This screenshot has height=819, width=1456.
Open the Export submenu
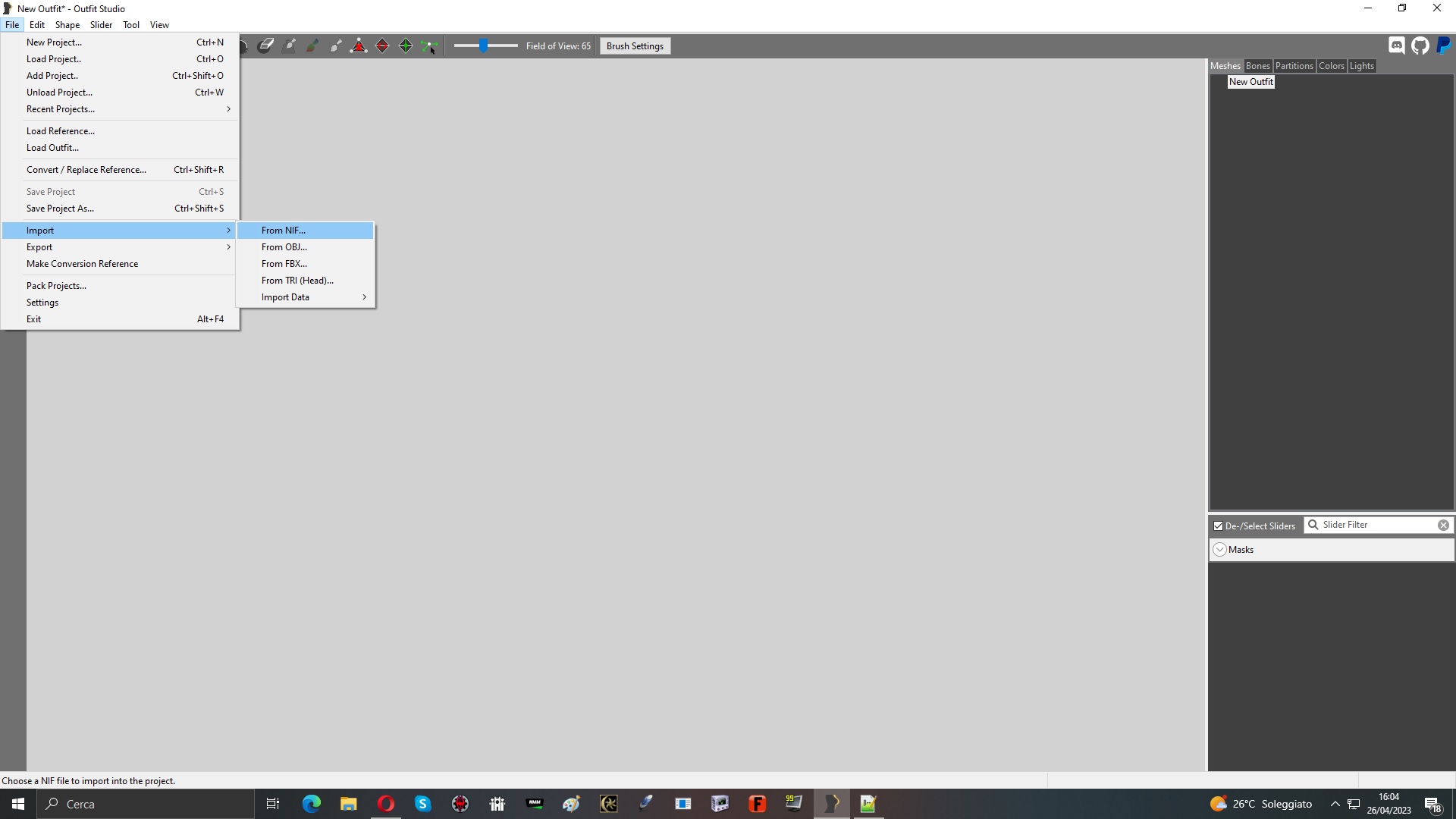coord(120,247)
